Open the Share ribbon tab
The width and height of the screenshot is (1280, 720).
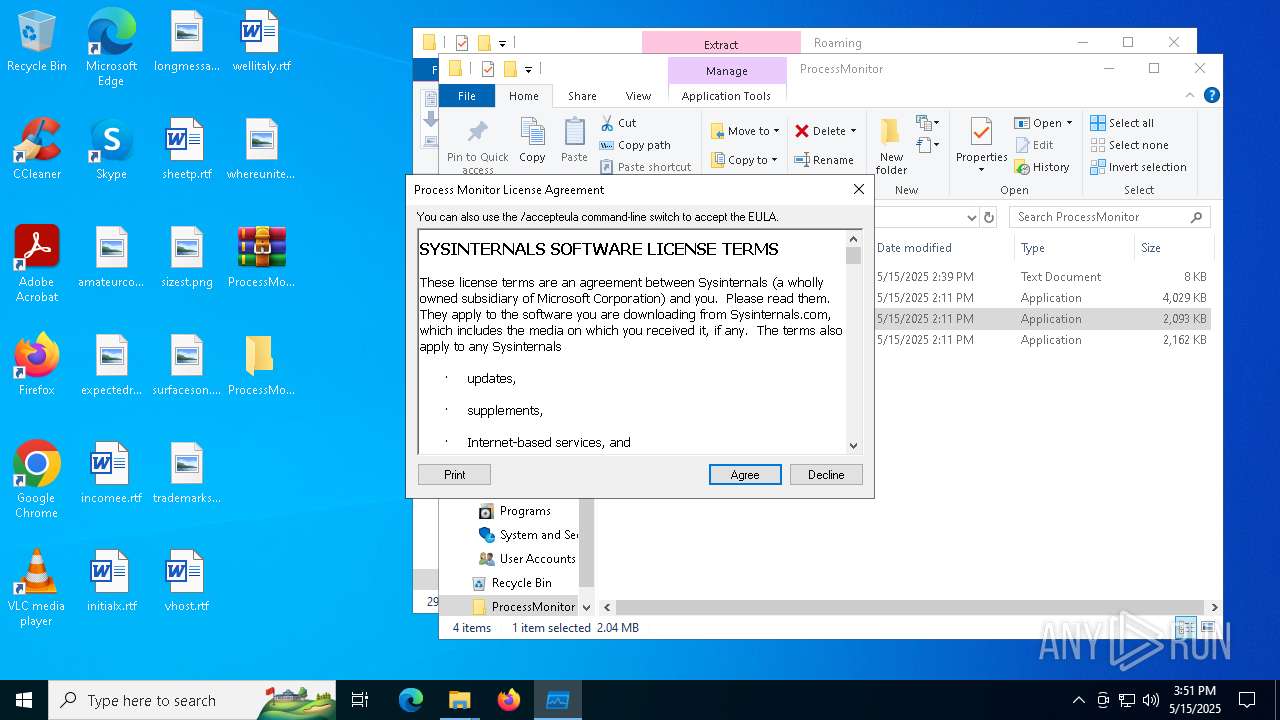(x=582, y=96)
